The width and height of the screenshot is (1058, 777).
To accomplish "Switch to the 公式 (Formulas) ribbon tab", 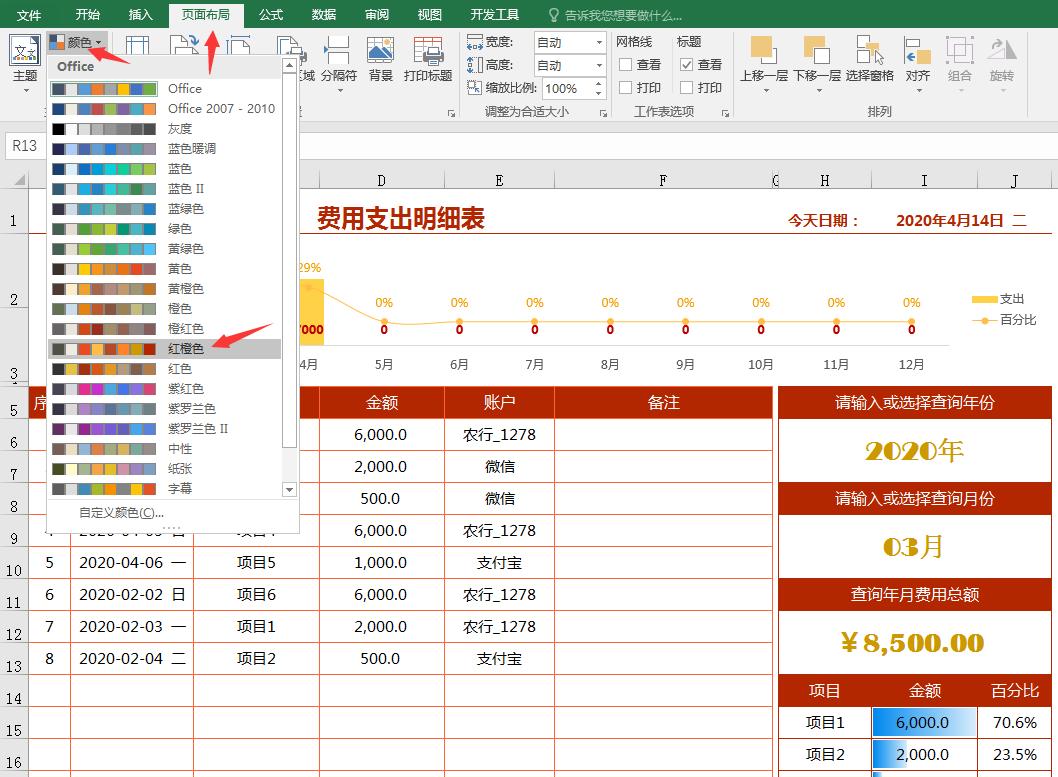I will point(270,14).
